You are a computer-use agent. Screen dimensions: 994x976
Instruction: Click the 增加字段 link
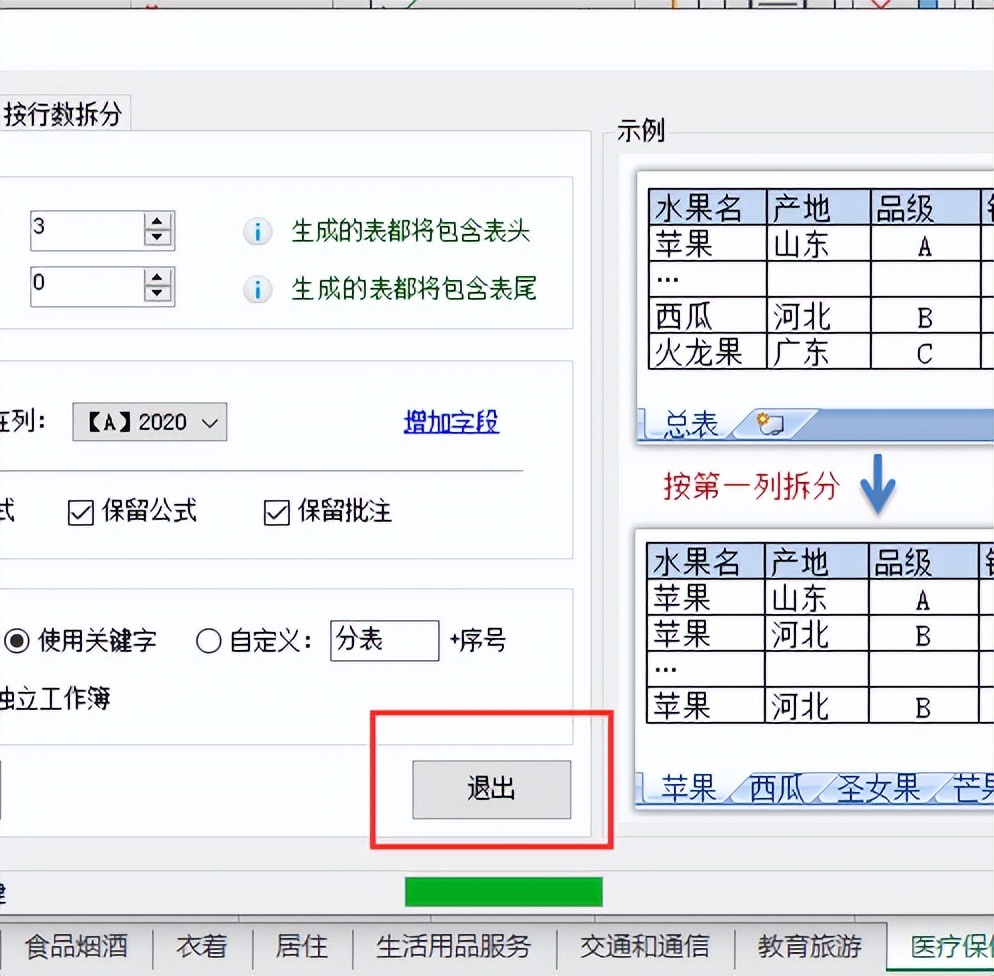pos(450,422)
